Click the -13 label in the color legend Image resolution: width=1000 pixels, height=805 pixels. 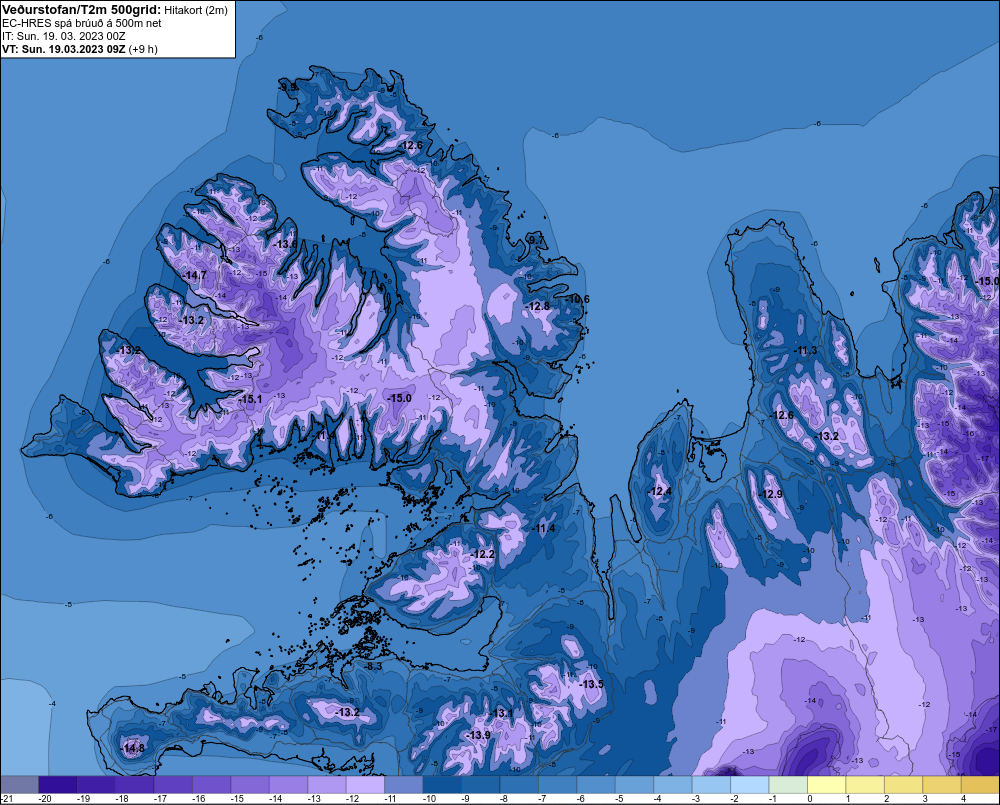coord(313,799)
